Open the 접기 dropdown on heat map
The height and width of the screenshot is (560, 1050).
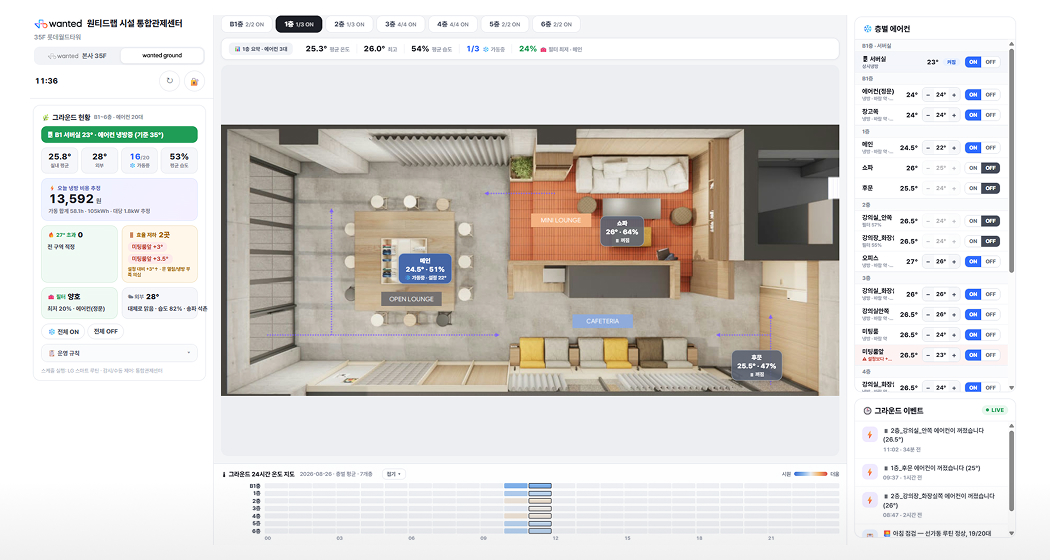(x=394, y=474)
